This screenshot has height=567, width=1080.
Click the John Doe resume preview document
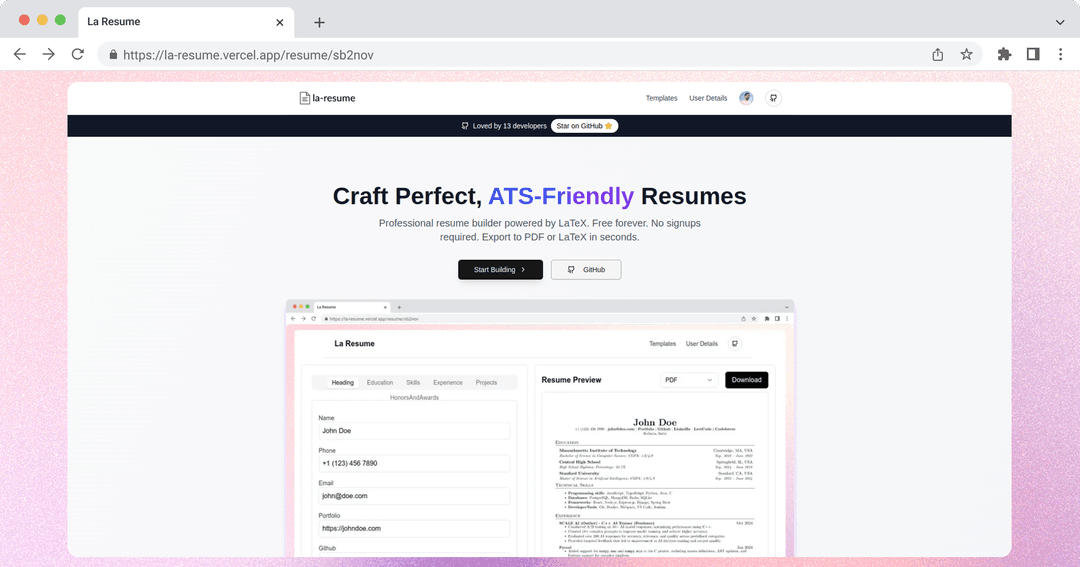pos(654,475)
